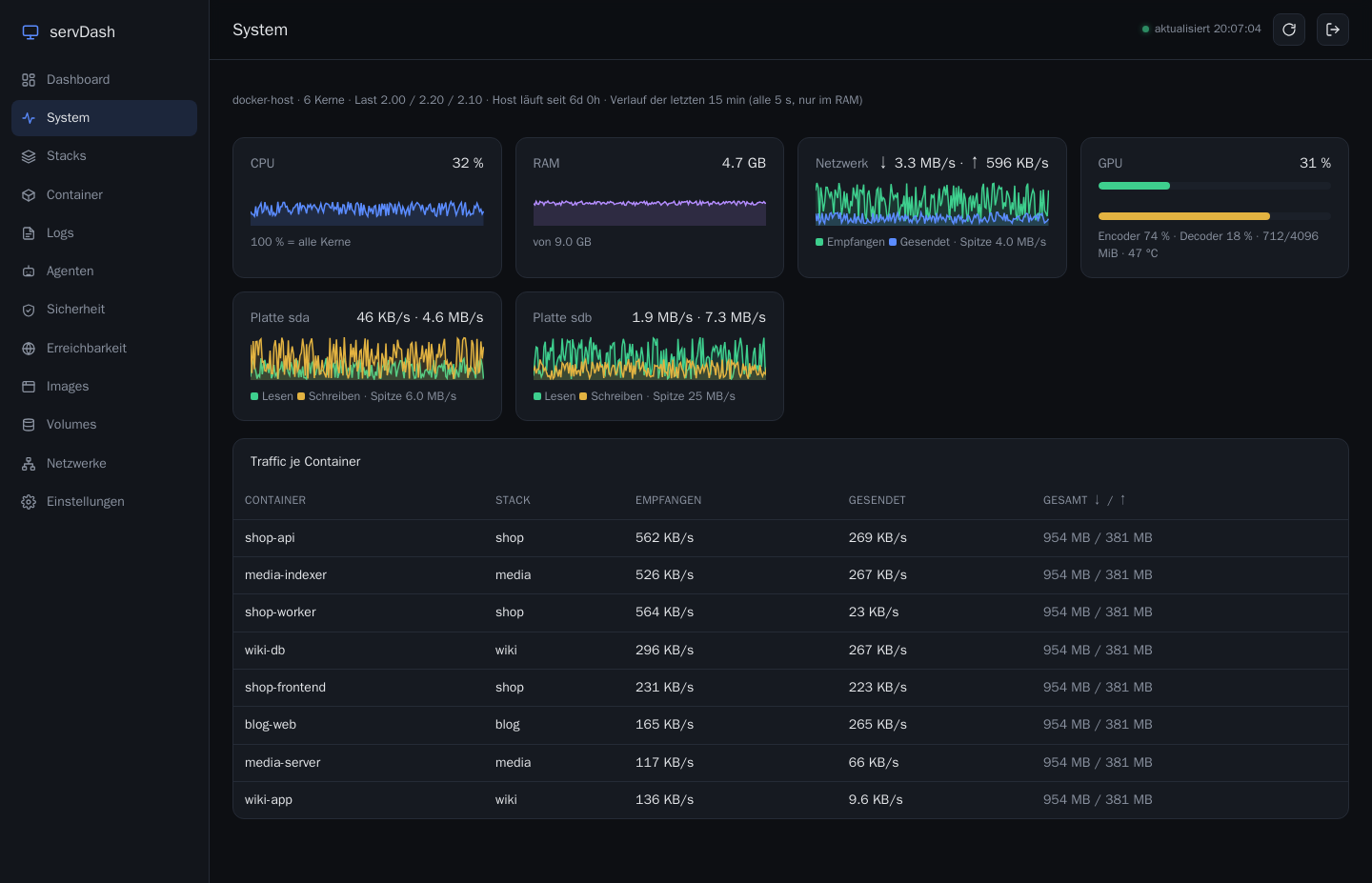
Task: Open the Dashboard page
Action: tap(104, 80)
